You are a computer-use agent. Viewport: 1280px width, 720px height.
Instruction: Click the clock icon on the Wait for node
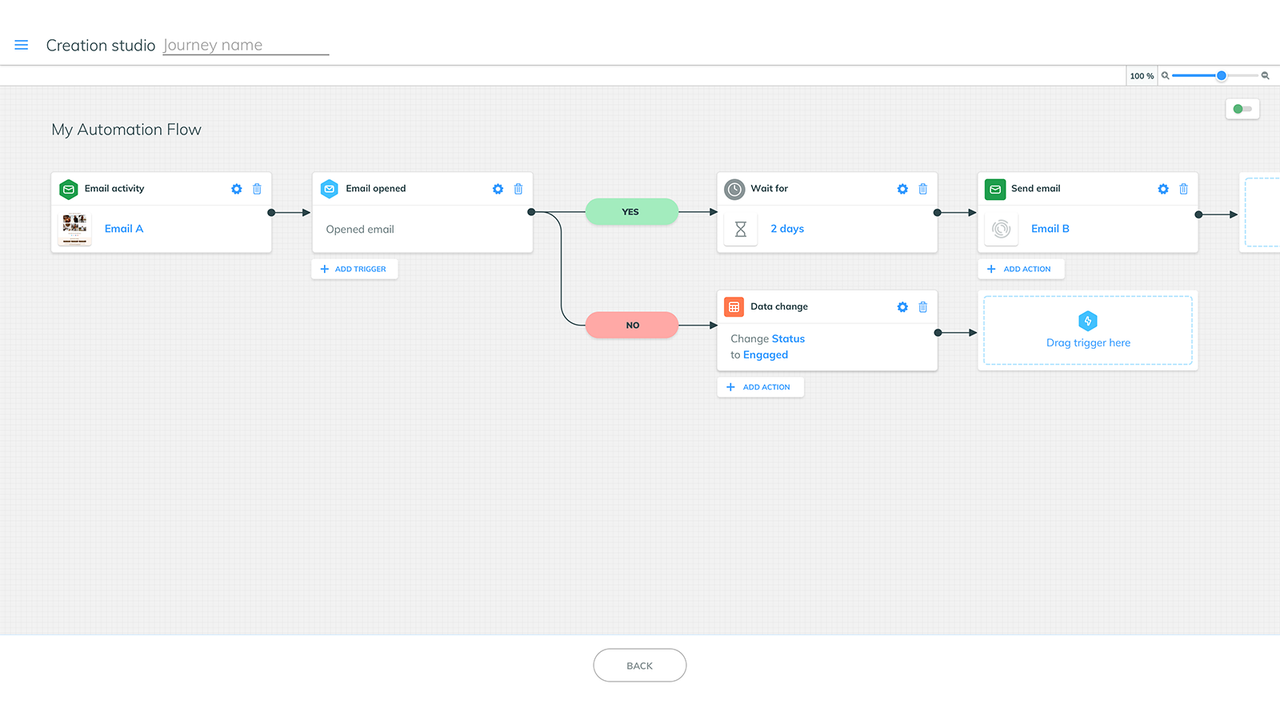735,188
